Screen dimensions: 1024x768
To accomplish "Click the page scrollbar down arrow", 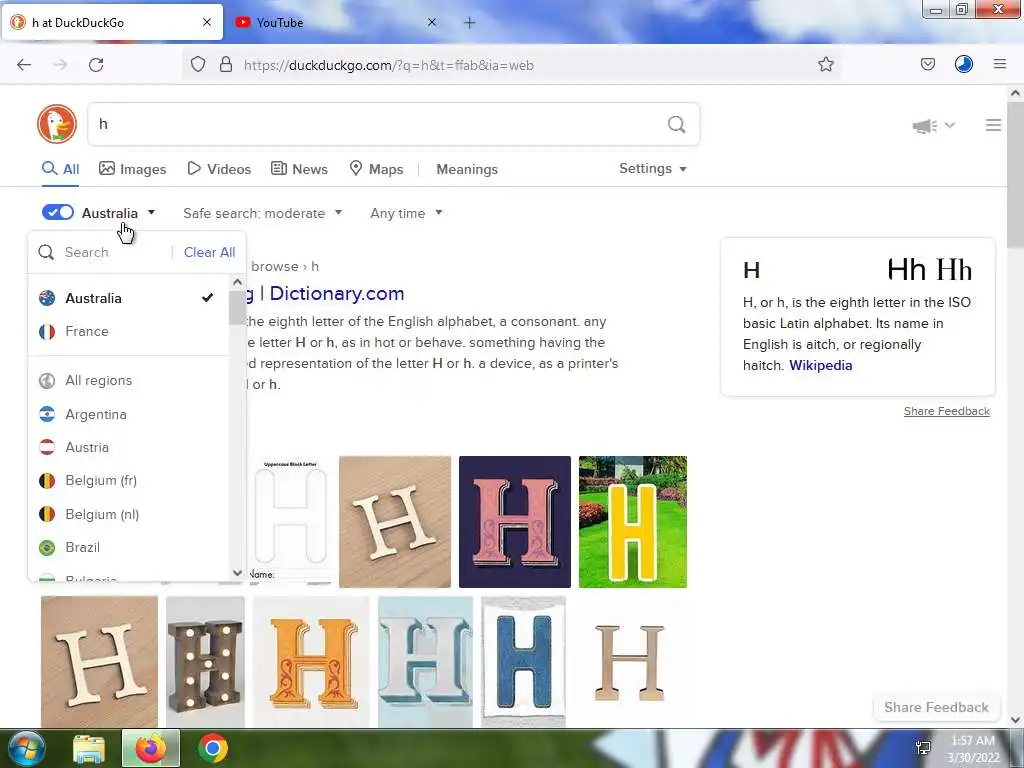I will (1015, 720).
